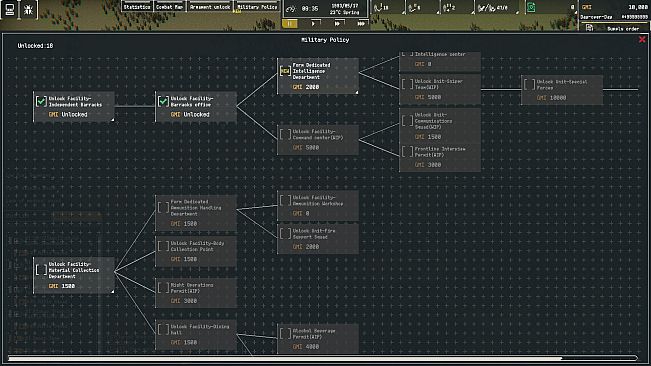Image resolution: width=651 pixels, height=366 pixels.
Task: Check Form Dedicated Ammunition Handling Department box
Action: click(x=163, y=207)
